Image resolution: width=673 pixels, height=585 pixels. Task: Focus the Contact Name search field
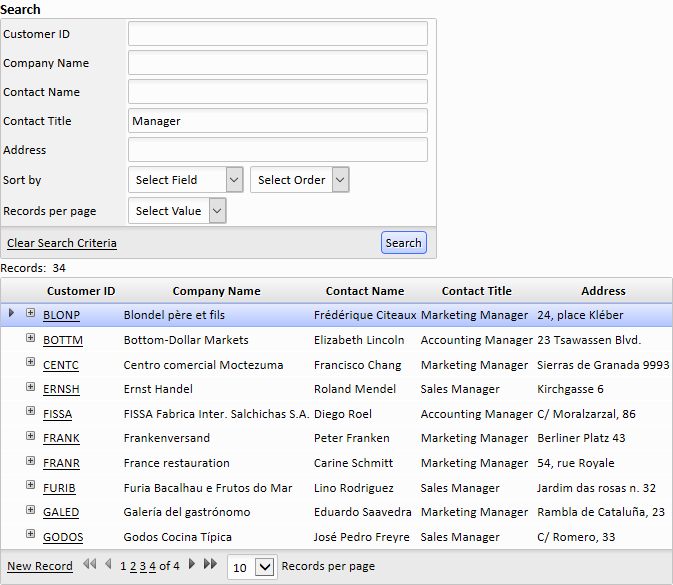pyautogui.click(x=278, y=91)
